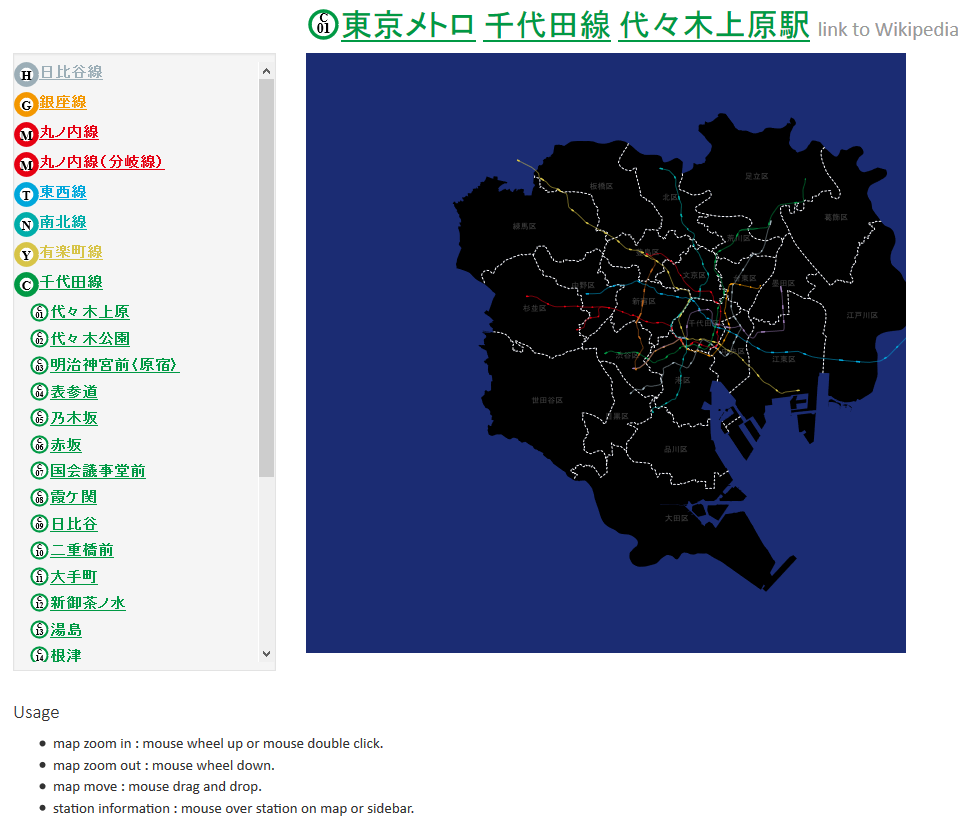Click the C12 station number icon
The image size is (964, 825).
tap(39, 603)
